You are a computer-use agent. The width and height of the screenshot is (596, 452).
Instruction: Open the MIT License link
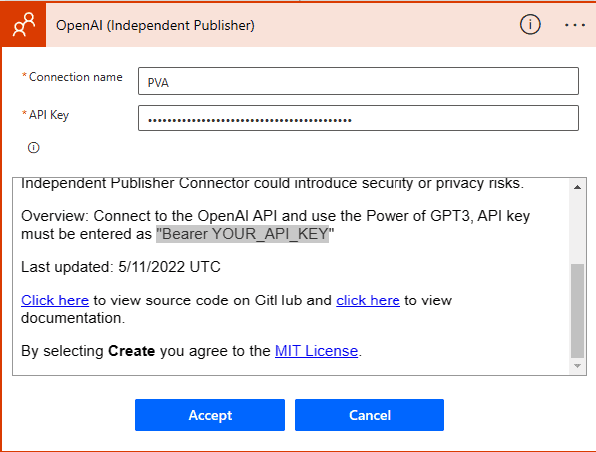[317, 351]
